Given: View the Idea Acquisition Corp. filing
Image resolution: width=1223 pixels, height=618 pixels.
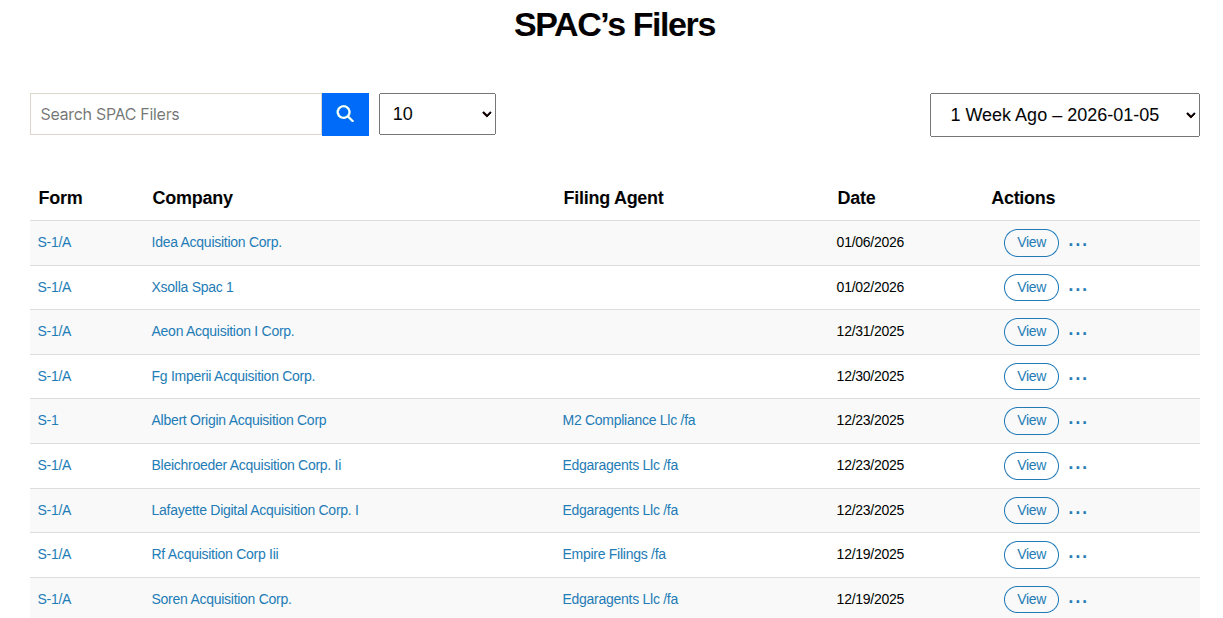Looking at the screenshot, I should click(x=1031, y=243).
